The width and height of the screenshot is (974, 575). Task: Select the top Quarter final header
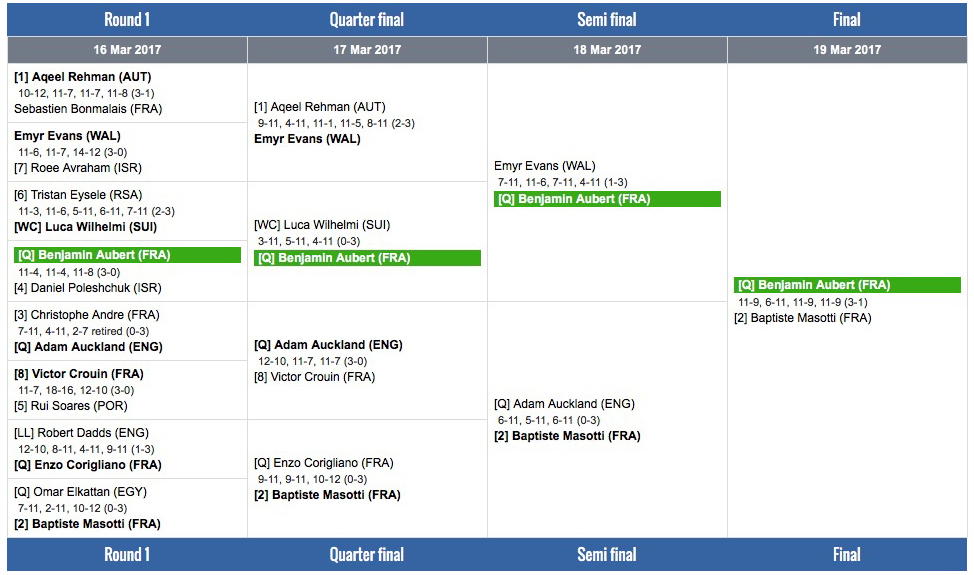[x=367, y=19]
